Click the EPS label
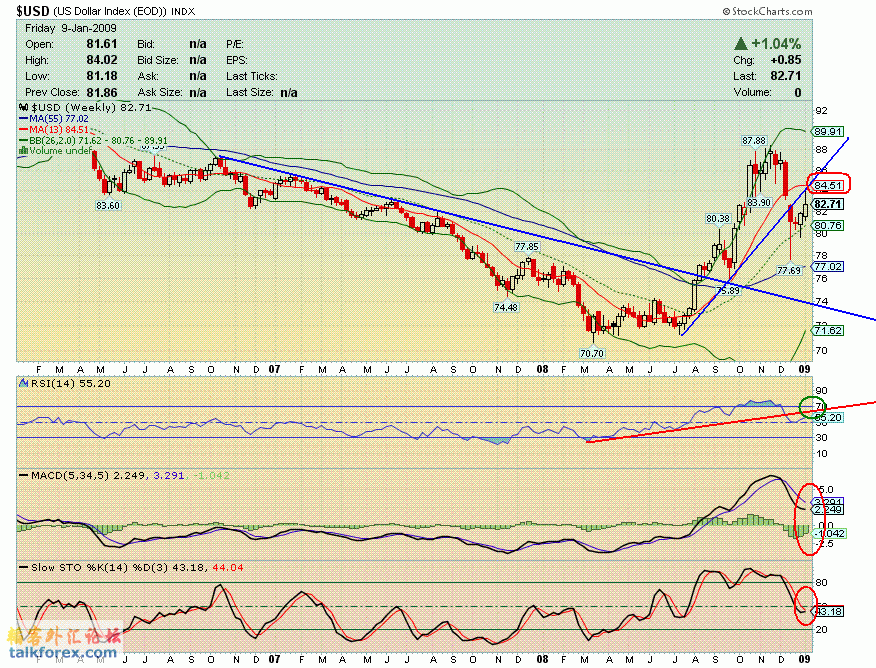The width and height of the screenshot is (876, 668). tap(237, 60)
